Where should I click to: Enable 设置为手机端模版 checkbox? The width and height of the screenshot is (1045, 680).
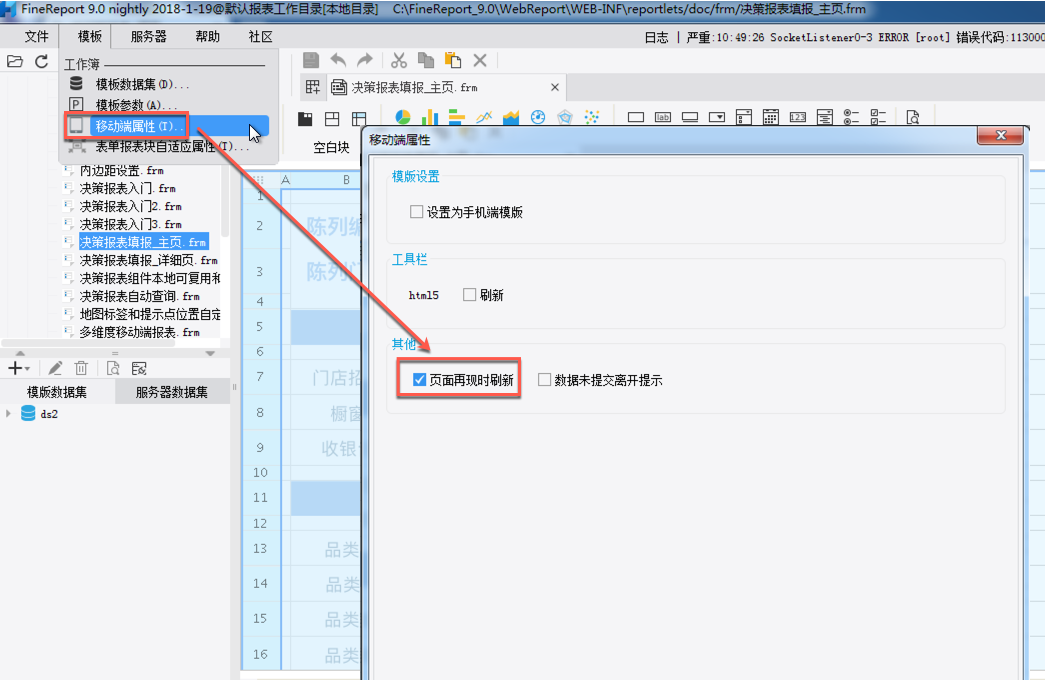point(417,212)
